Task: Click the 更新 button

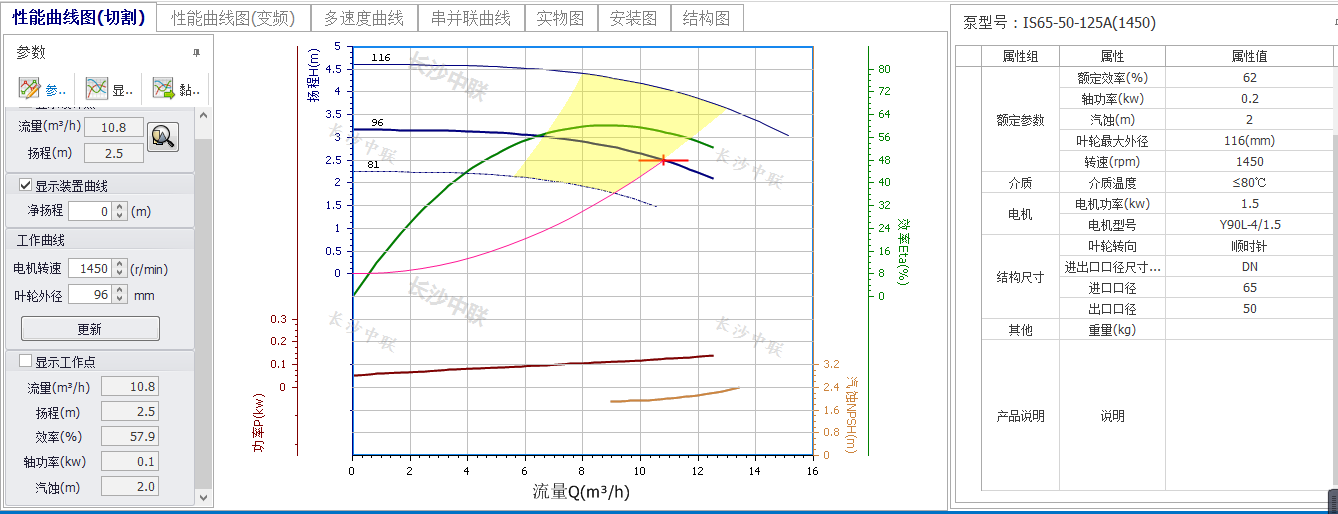Action: (90, 328)
